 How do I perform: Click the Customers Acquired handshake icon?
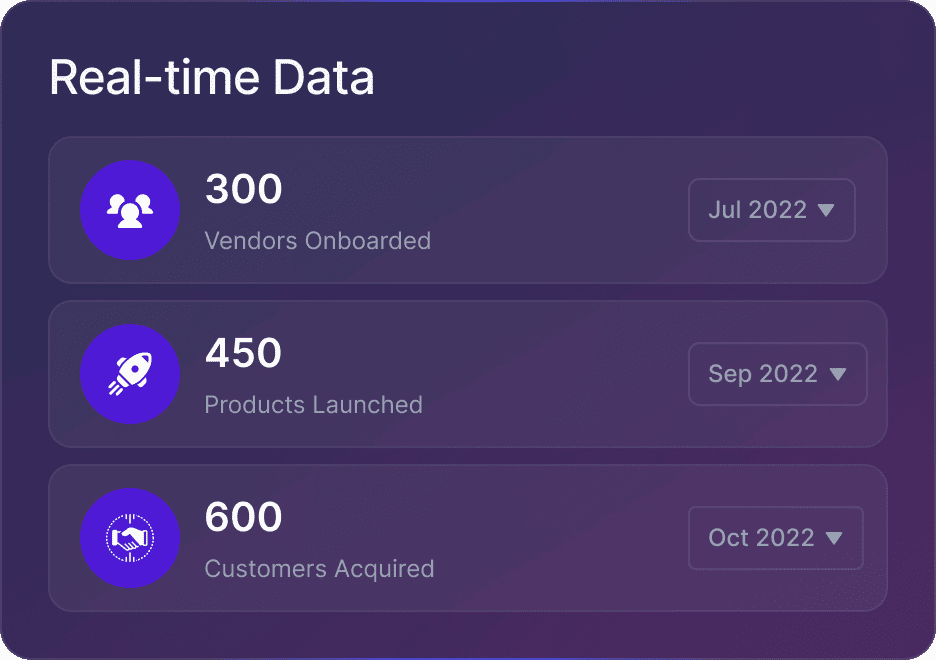[130, 538]
